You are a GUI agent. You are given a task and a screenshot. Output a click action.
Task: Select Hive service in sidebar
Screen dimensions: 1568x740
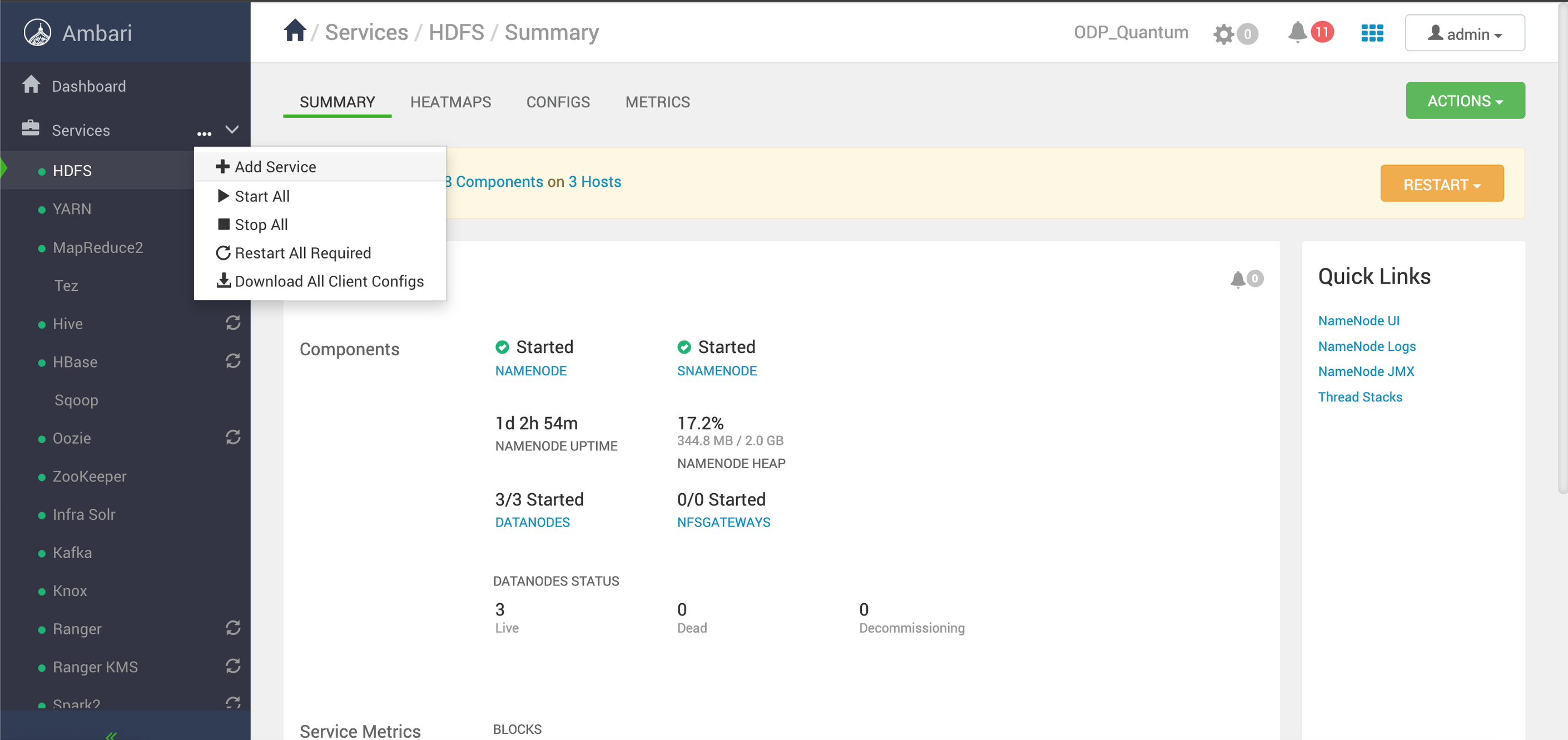click(68, 324)
